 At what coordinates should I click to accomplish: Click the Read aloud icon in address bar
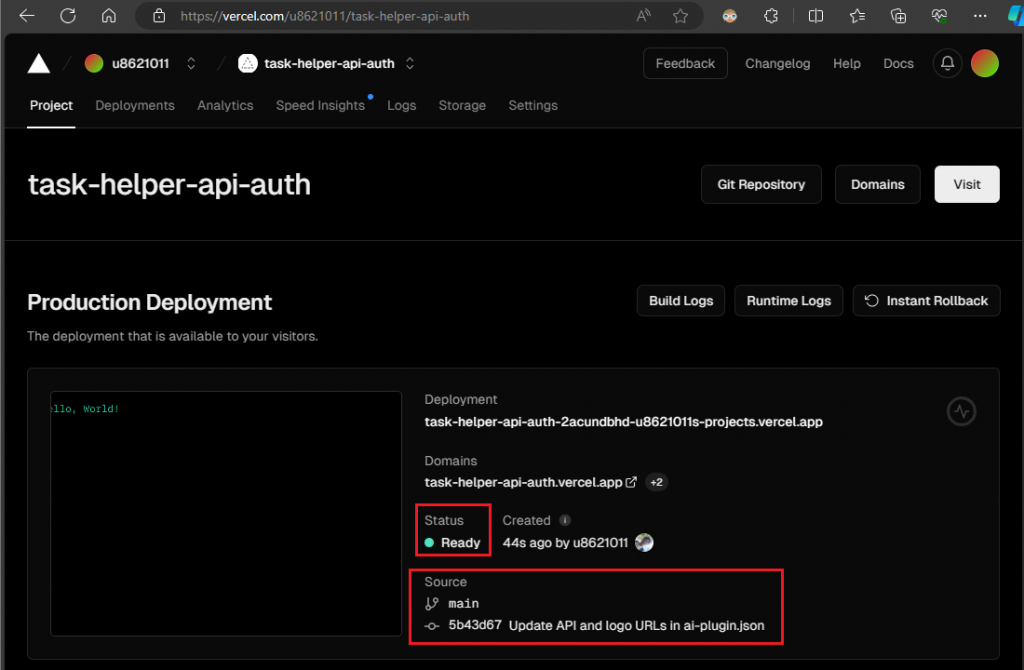(x=643, y=16)
